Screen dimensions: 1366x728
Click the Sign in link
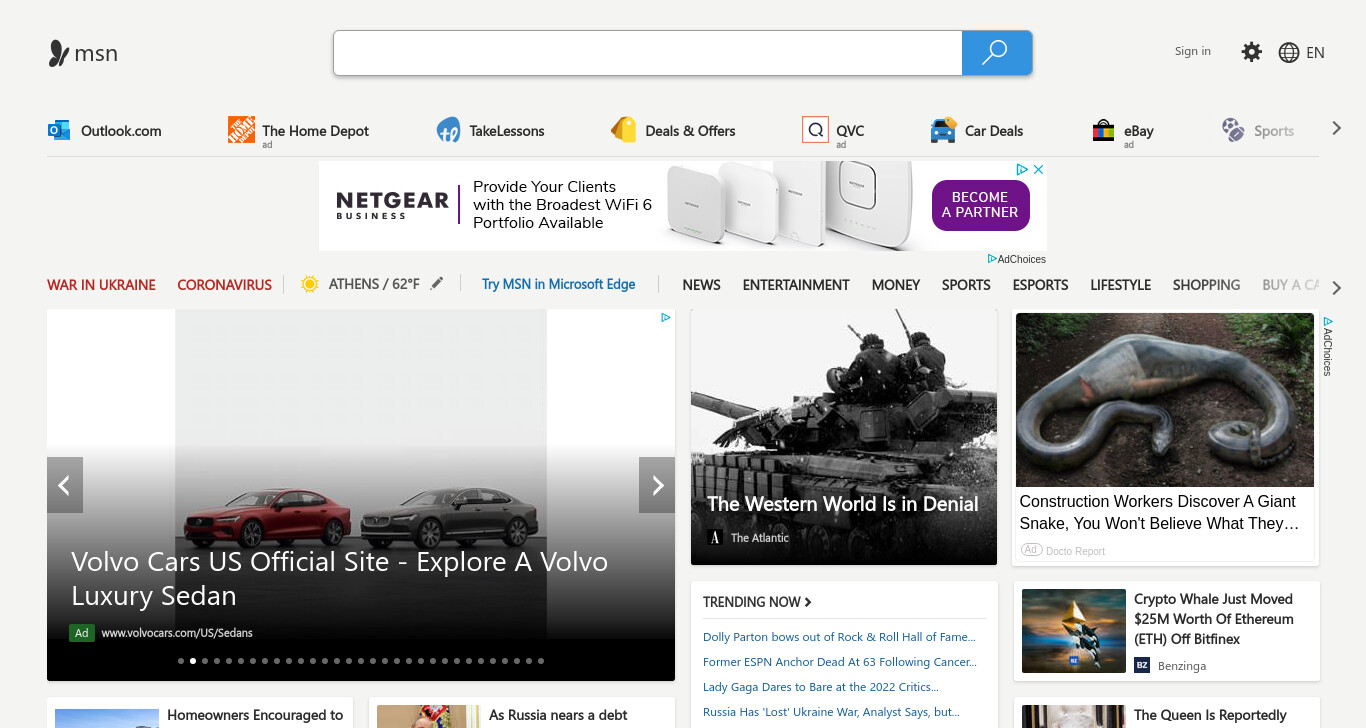tap(1192, 51)
